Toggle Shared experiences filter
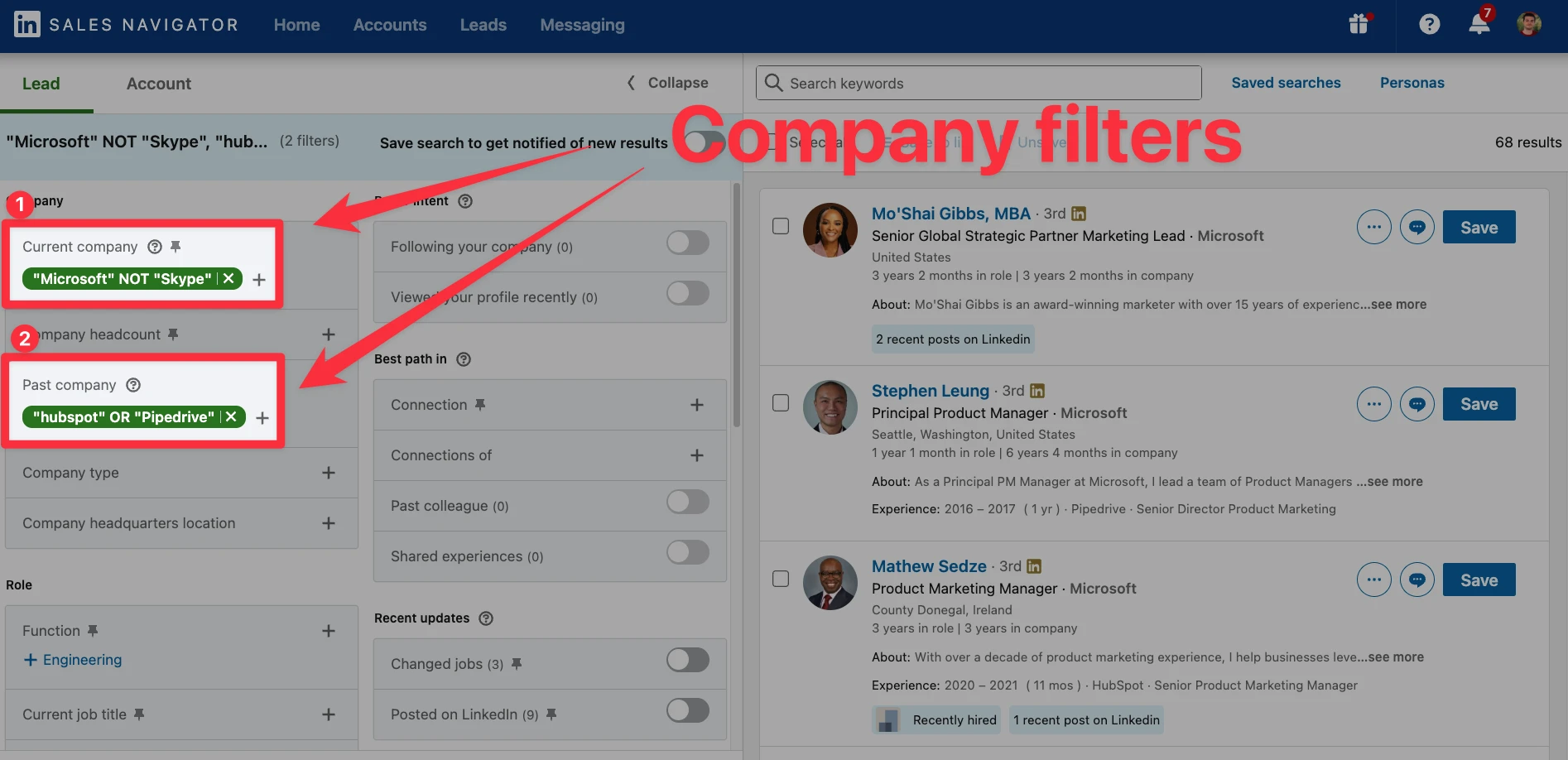Image resolution: width=1568 pixels, height=760 pixels. [688, 552]
